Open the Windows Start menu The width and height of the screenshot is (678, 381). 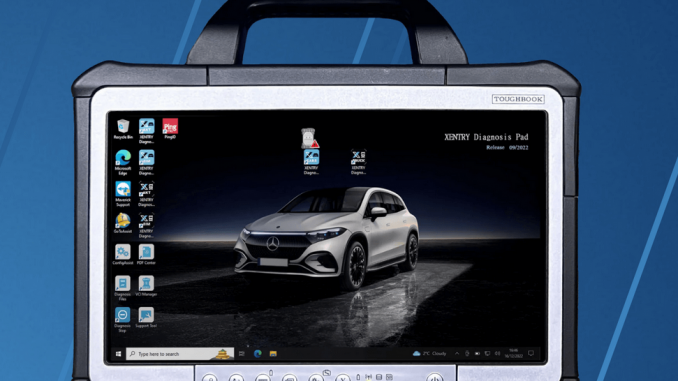click(118, 354)
